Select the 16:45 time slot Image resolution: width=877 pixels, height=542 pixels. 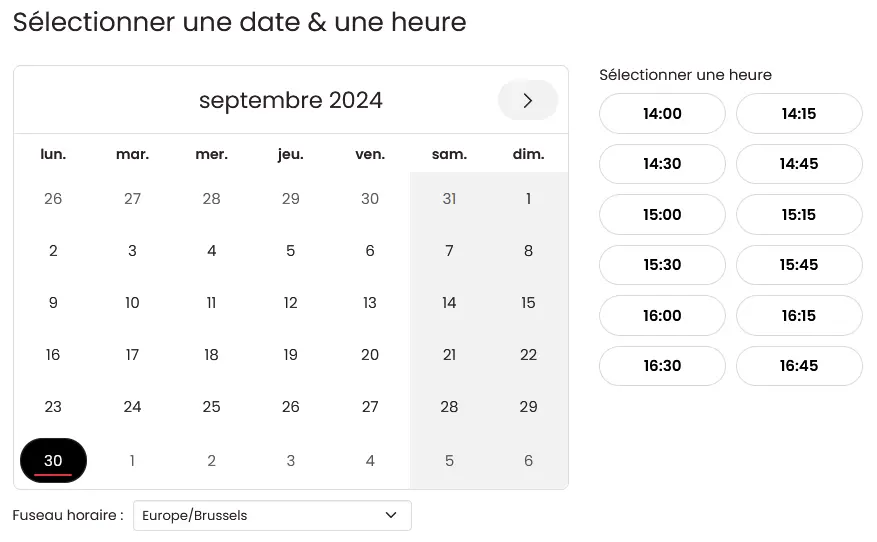point(799,366)
